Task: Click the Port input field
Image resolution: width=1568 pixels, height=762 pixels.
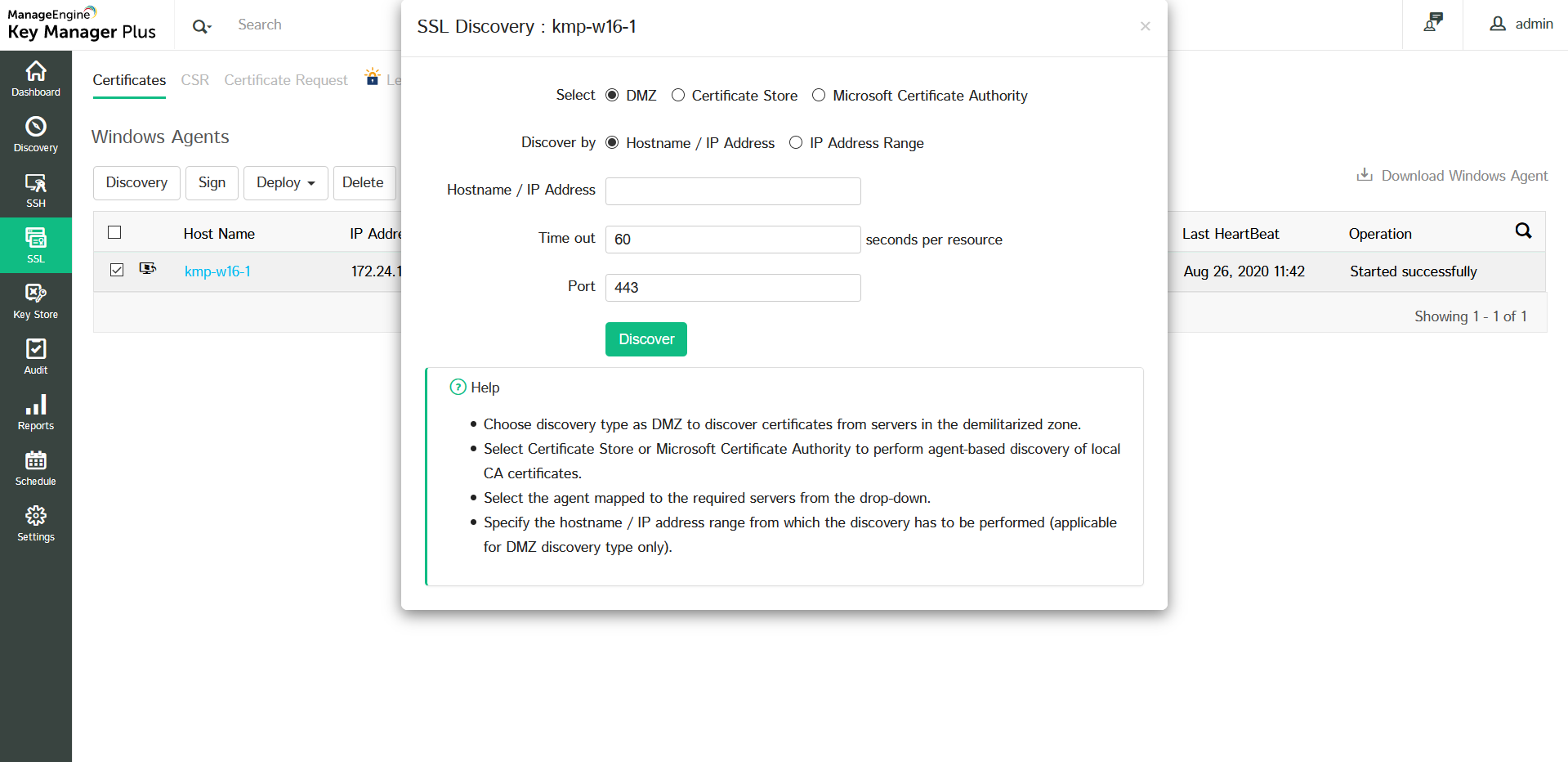Action: click(x=733, y=288)
